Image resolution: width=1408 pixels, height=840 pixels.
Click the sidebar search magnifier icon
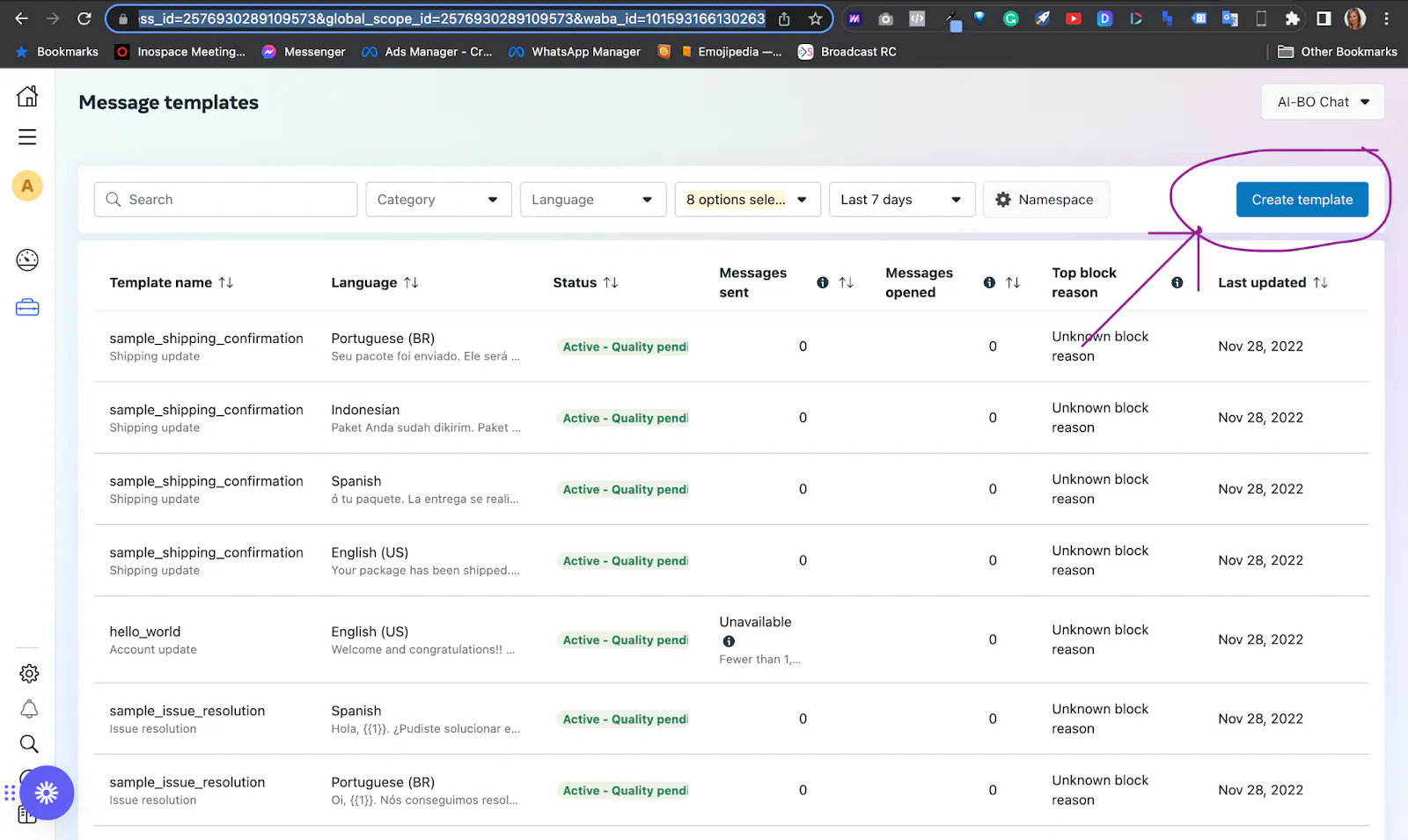pyautogui.click(x=29, y=744)
